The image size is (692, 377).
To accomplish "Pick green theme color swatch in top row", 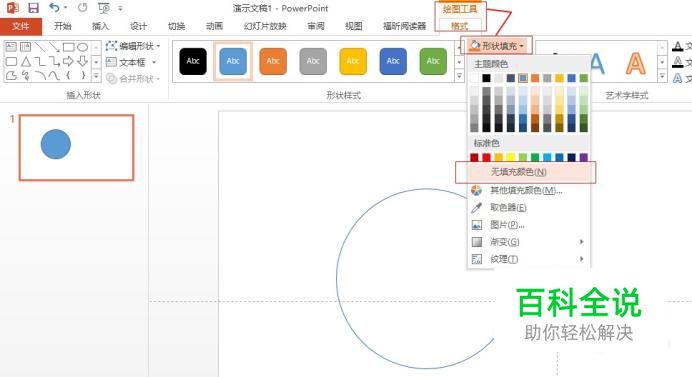I will click(x=584, y=78).
